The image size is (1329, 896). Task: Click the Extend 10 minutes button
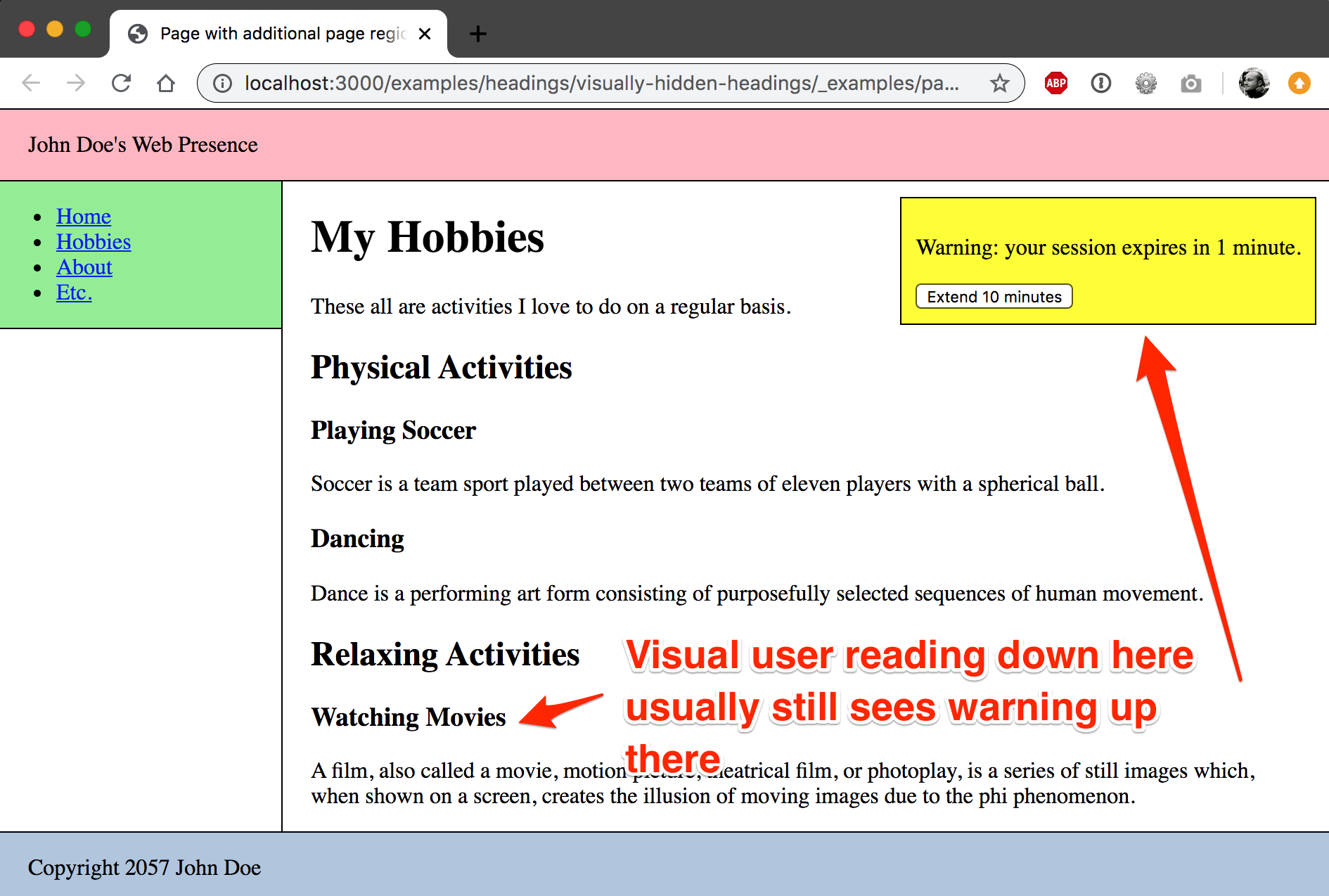pyautogui.click(x=994, y=297)
